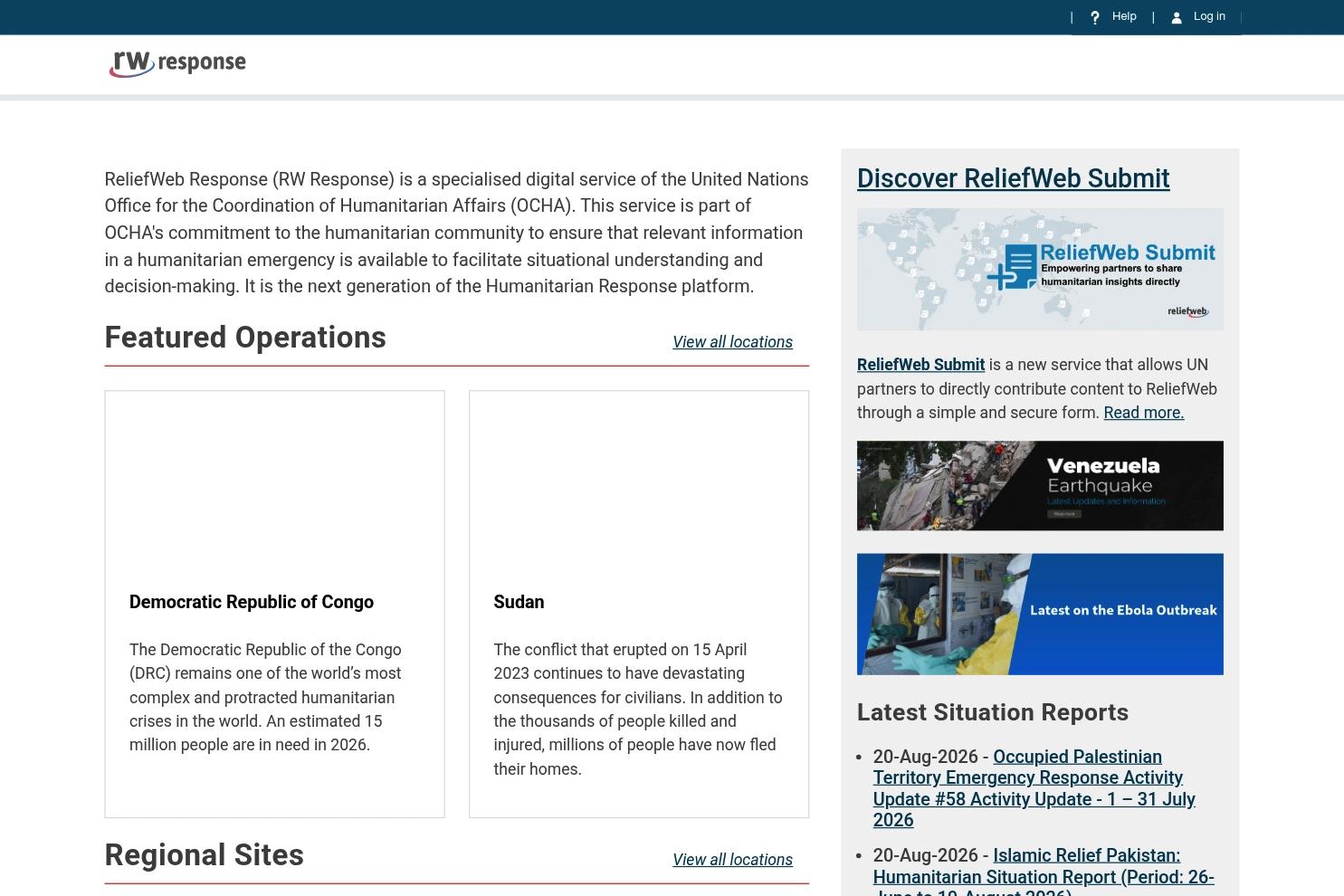The image size is (1344, 896).
Task: Click the Log in user icon
Action: tap(1177, 17)
